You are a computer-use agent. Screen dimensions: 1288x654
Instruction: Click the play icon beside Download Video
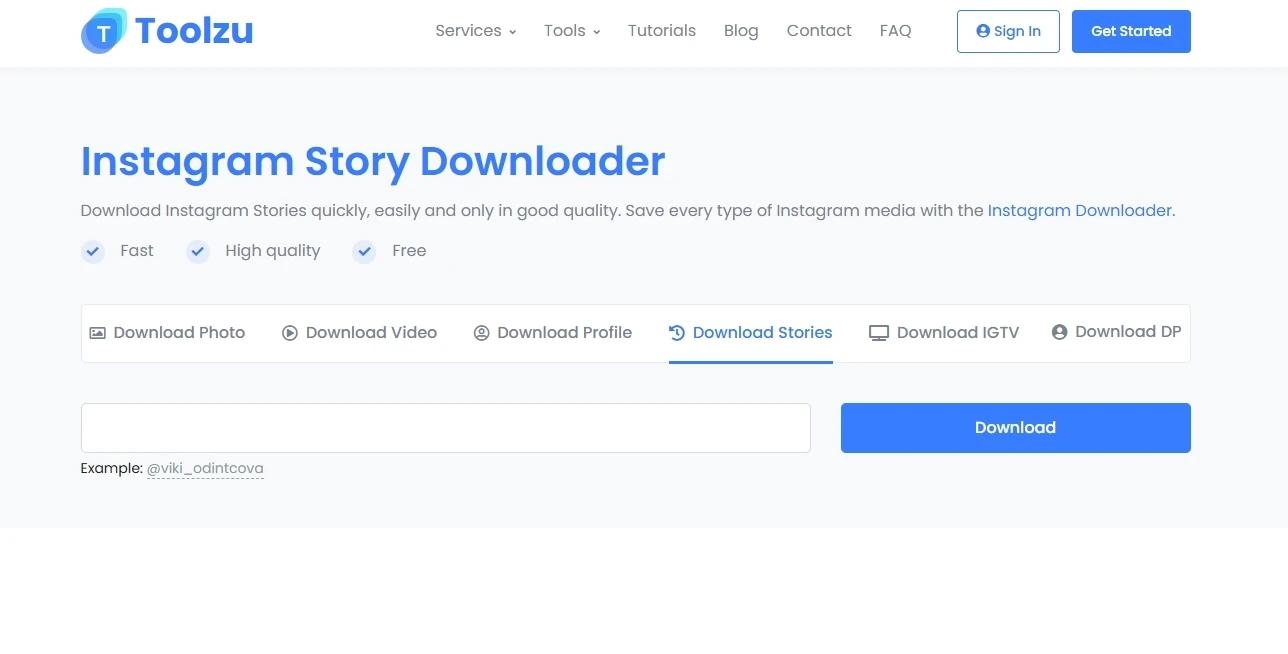290,333
